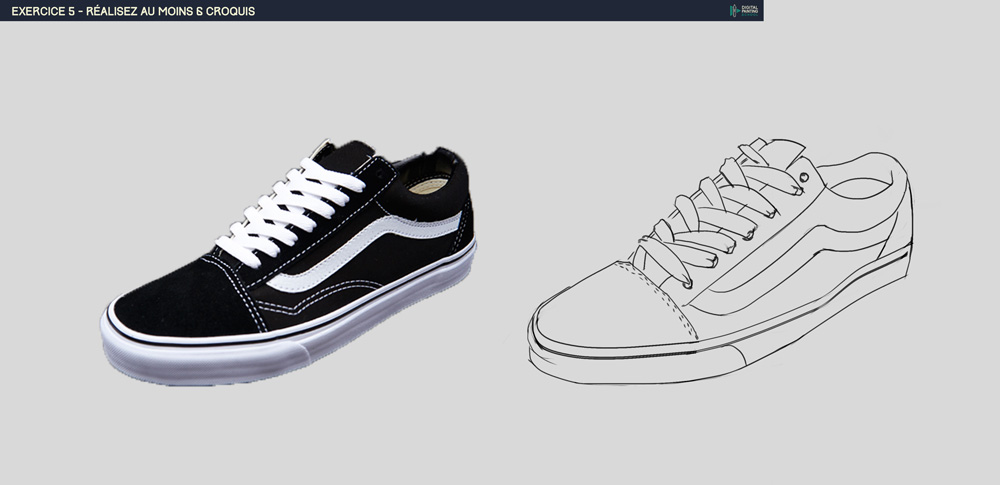This screenshot has height=485, width=1000.
Task: Click the word 'CROQUIS' in the header
Action: pyautogui.click(x=226, y=10)
